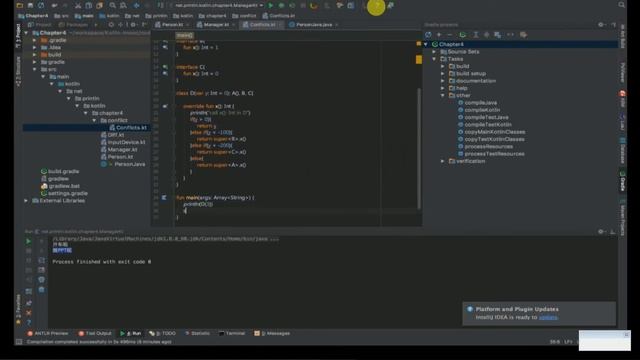Clear console output with the trash icon

coord(41,289)
